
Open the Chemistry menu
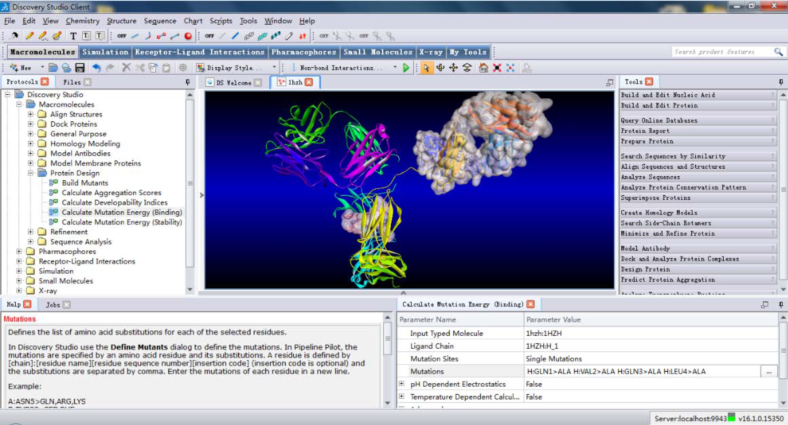click(82, 21)
